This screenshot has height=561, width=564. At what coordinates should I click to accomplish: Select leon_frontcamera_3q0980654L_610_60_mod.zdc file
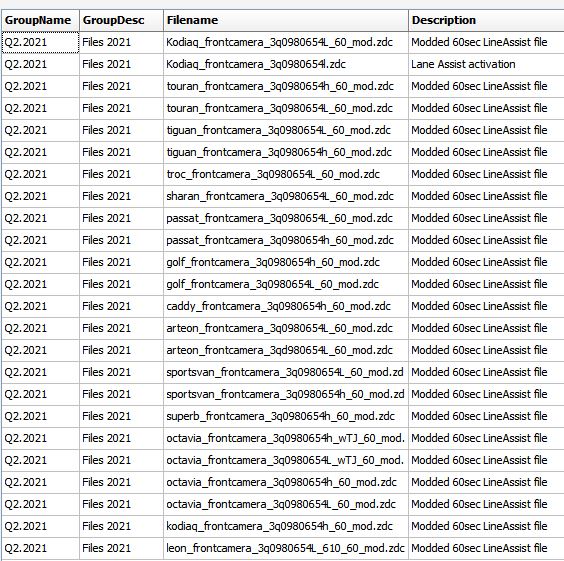click(x=285, y=548)
